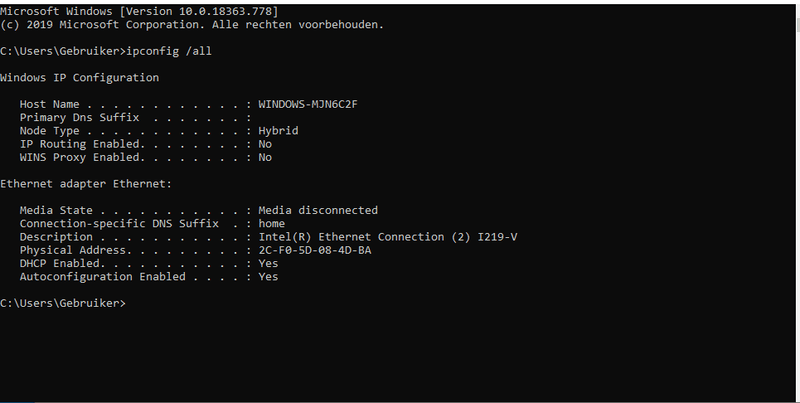Select the Microsoft copyright notice line
The width and height of the screenshot is (800, 403).
[x=191, y=23]
